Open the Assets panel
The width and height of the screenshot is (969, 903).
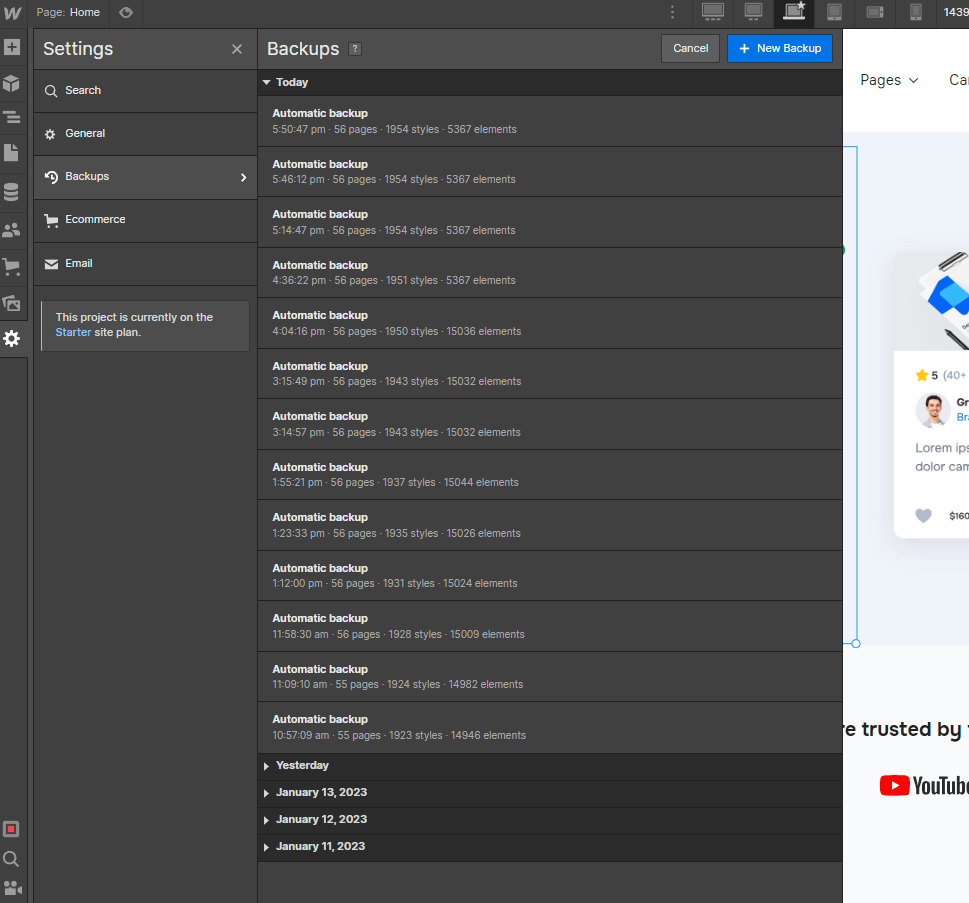click(13, 303)
